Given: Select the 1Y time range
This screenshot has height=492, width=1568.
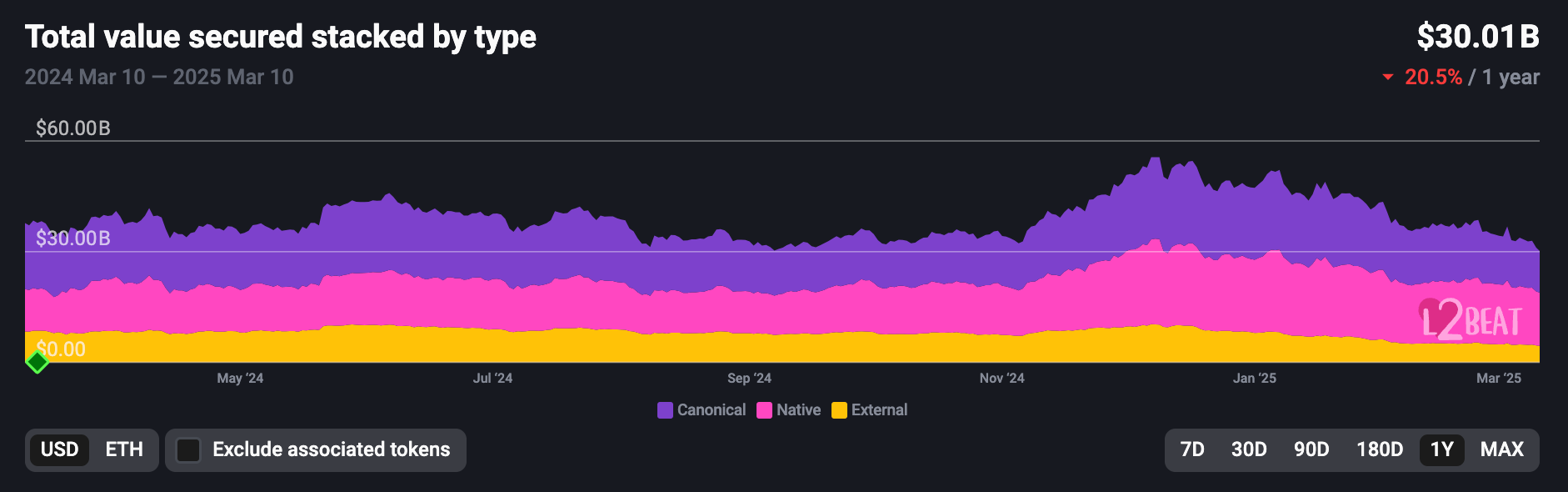Looking at the screenshot, I should click(1442, 449).
